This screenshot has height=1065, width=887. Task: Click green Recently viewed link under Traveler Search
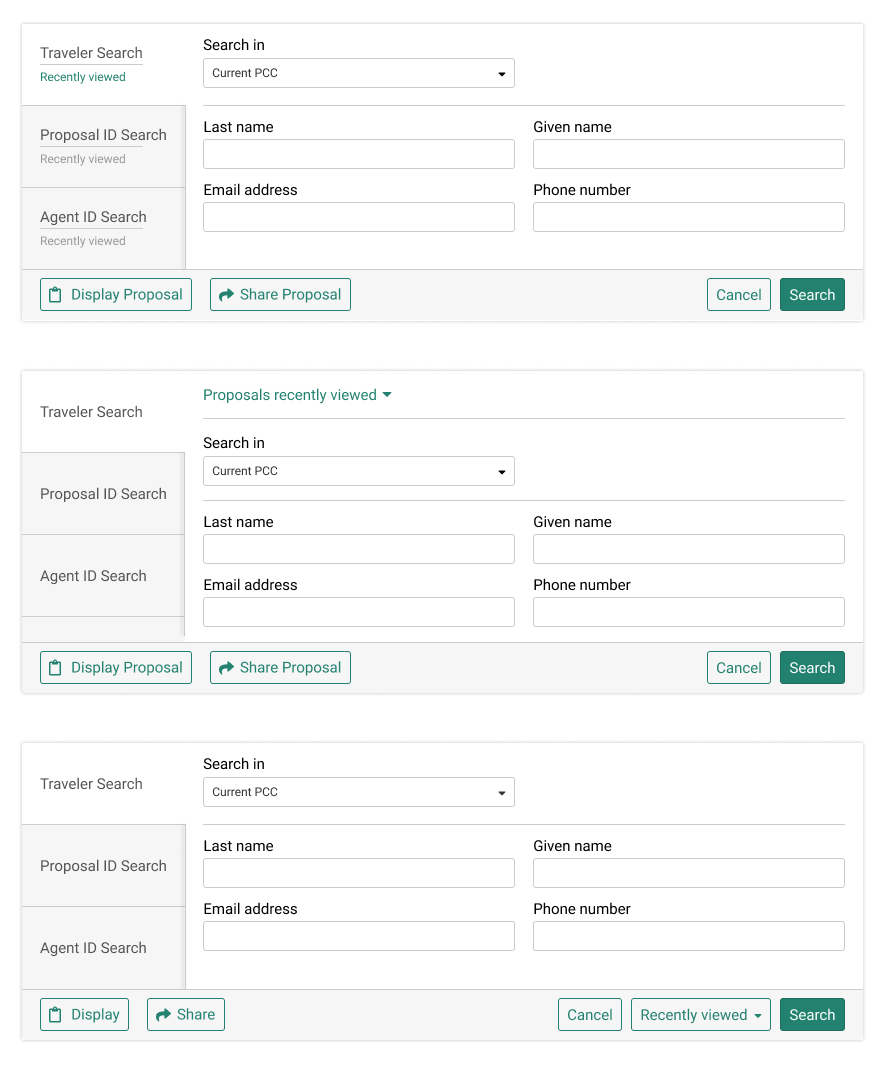83,77
